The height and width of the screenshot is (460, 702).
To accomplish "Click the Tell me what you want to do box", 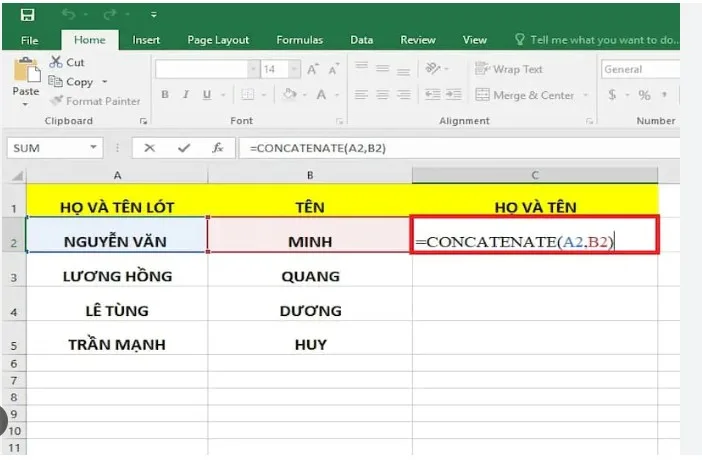I will [596, 40].
